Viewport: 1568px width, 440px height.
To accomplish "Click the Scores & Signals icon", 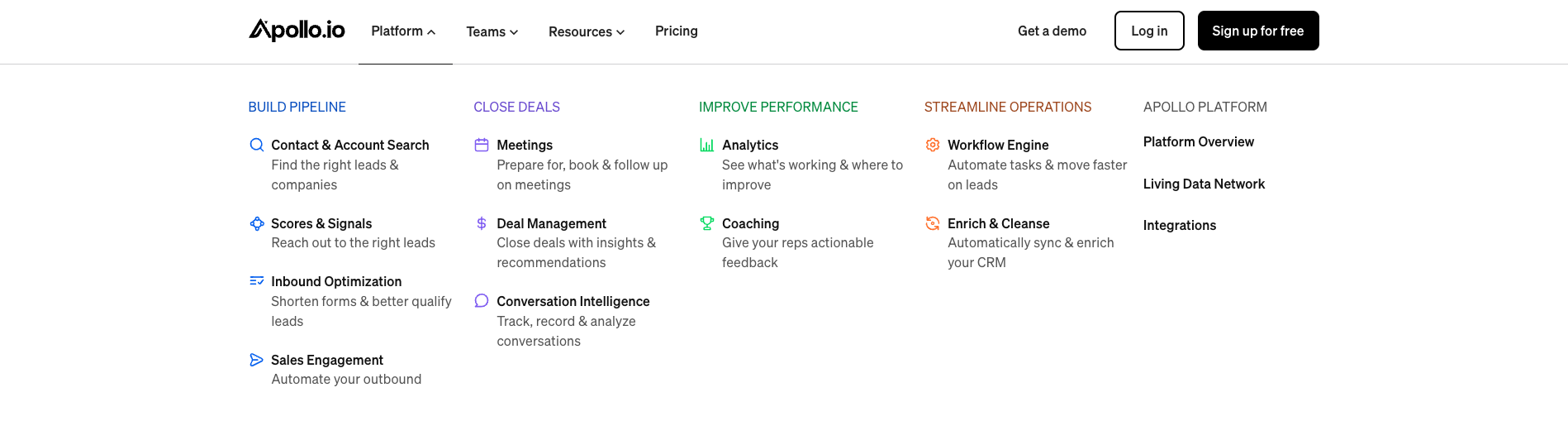I will [x=257, y=223].
